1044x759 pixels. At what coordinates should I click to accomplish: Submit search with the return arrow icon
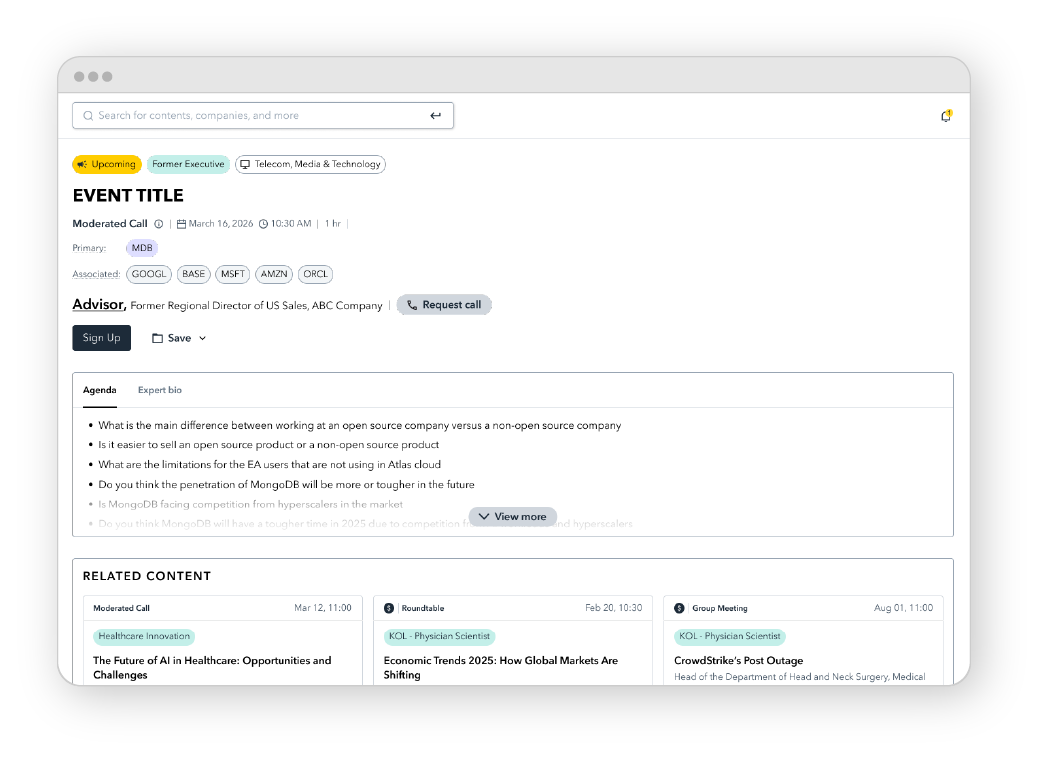pyautogui.click(x=435, y=116)
